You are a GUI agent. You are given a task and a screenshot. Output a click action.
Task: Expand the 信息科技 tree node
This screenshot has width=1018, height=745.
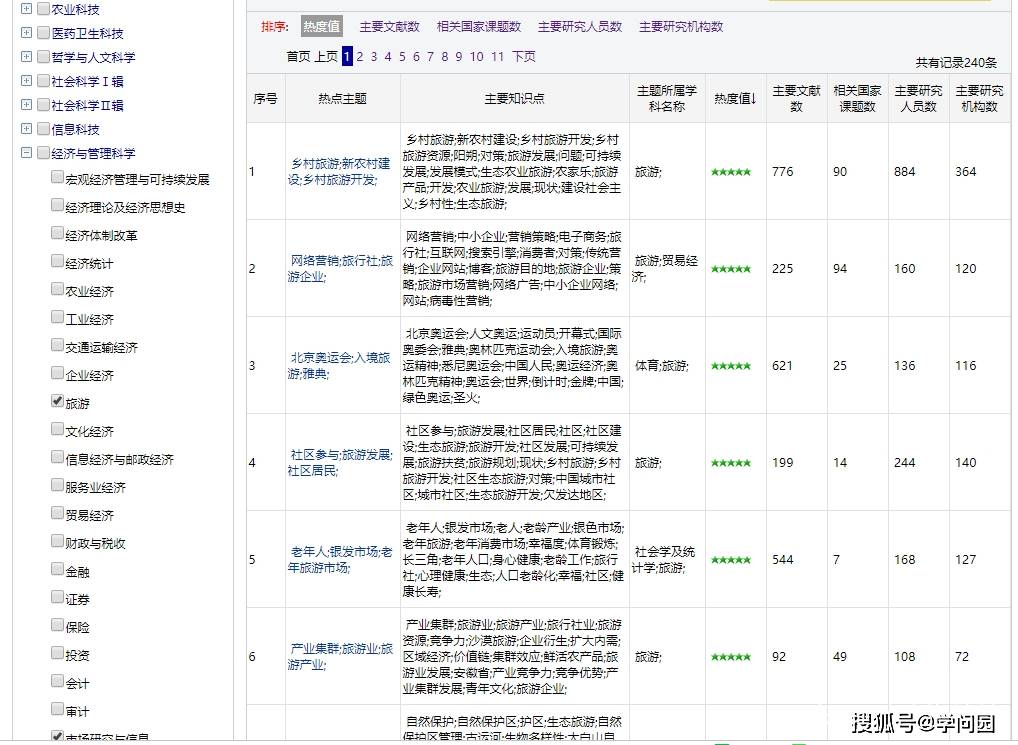click(x=26, y=128)
